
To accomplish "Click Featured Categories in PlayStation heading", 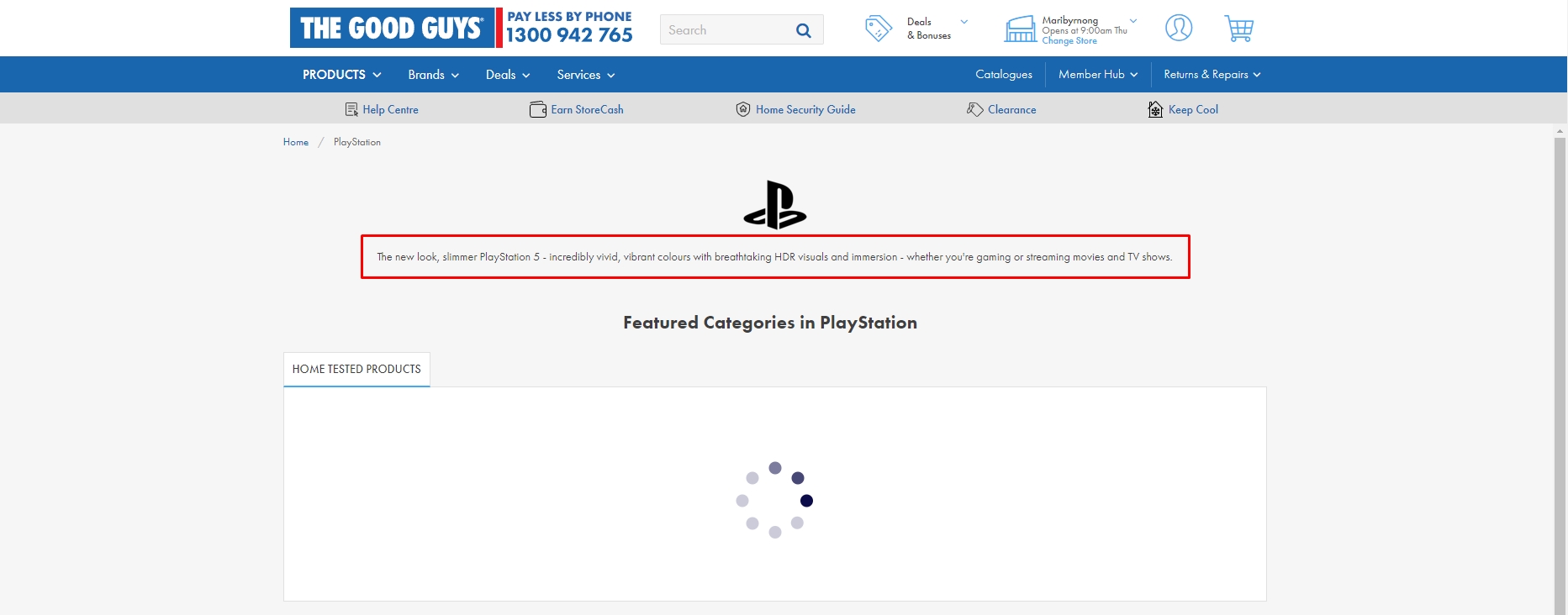I will click(x=770, y=323).
